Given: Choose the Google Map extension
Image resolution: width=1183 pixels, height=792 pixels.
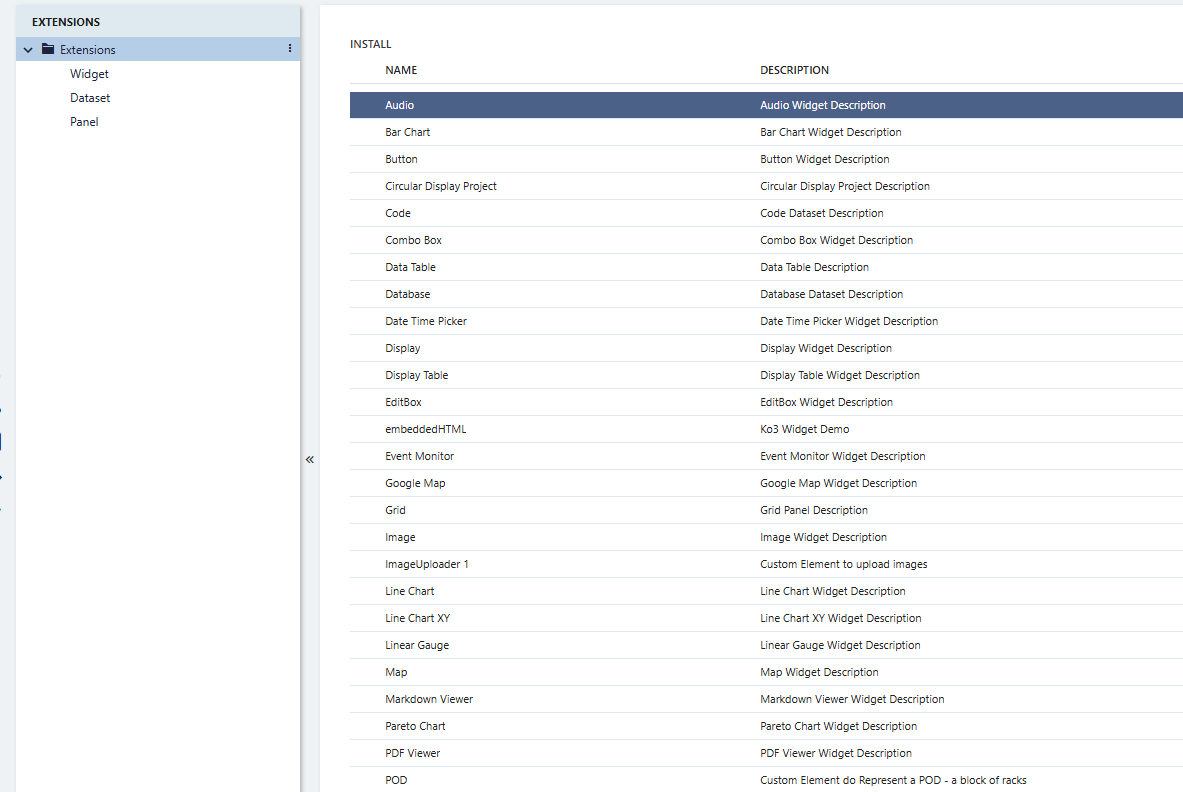Looking at the screenshot, I should click(415, 483).
